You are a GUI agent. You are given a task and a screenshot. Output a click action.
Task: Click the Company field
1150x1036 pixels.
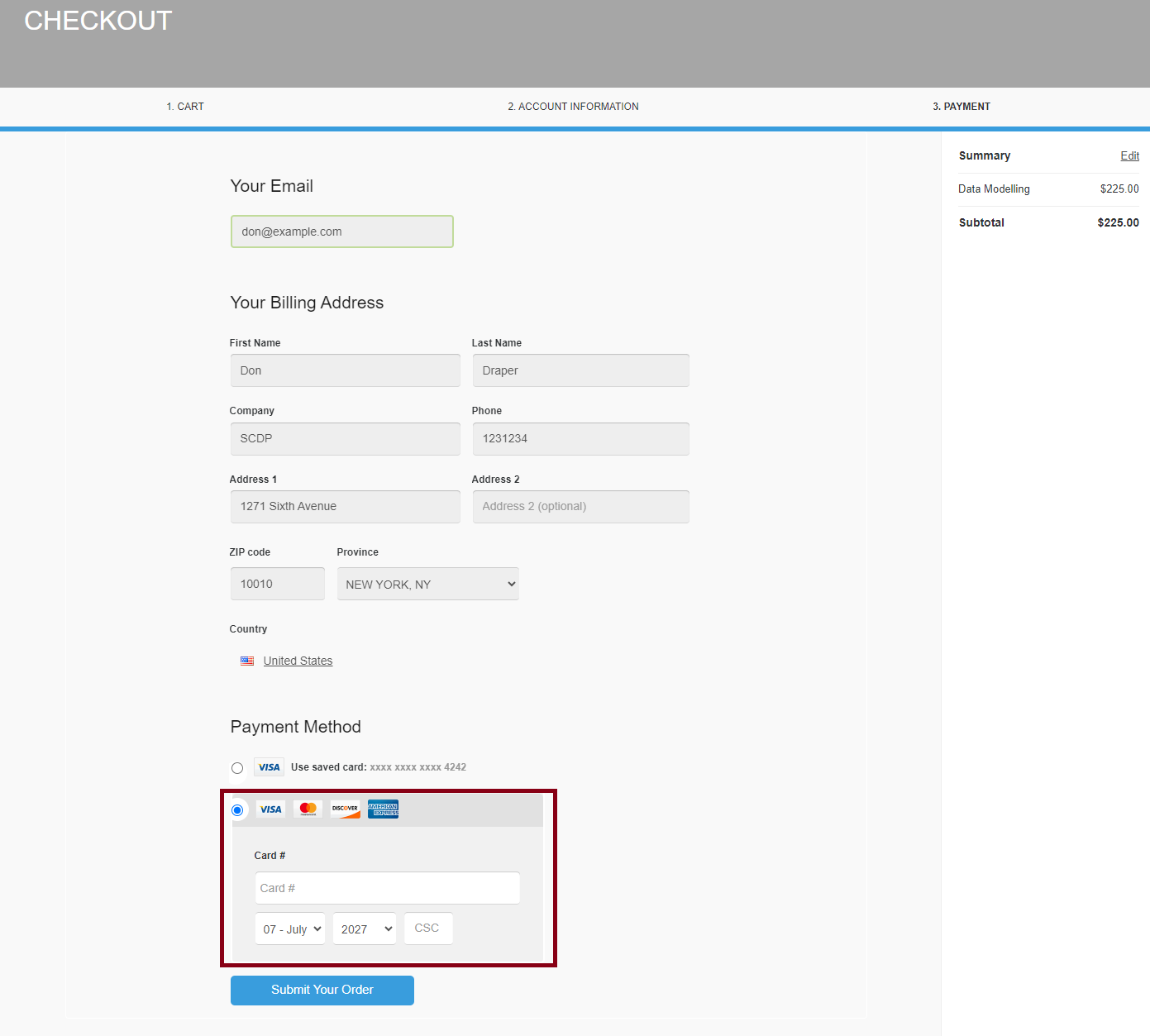click(345, 438)
